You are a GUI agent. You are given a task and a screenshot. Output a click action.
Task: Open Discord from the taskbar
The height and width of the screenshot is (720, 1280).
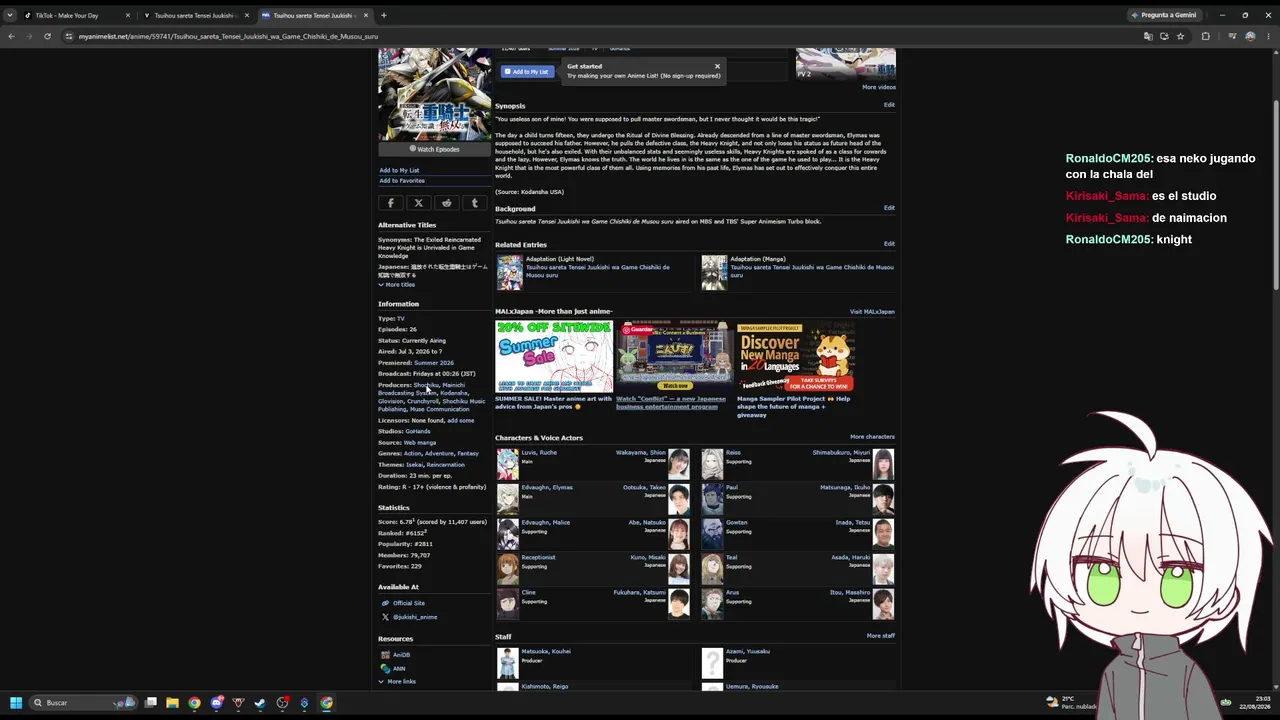pos(216,703)
